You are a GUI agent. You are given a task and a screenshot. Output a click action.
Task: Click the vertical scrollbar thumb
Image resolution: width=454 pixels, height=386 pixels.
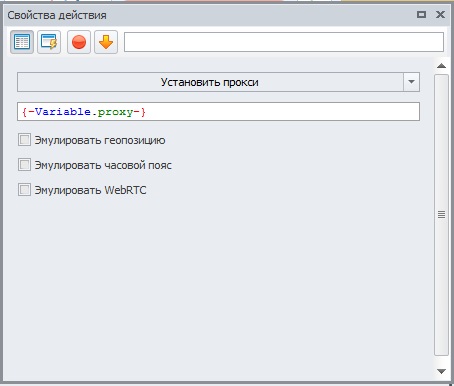(x=441, y=215)
